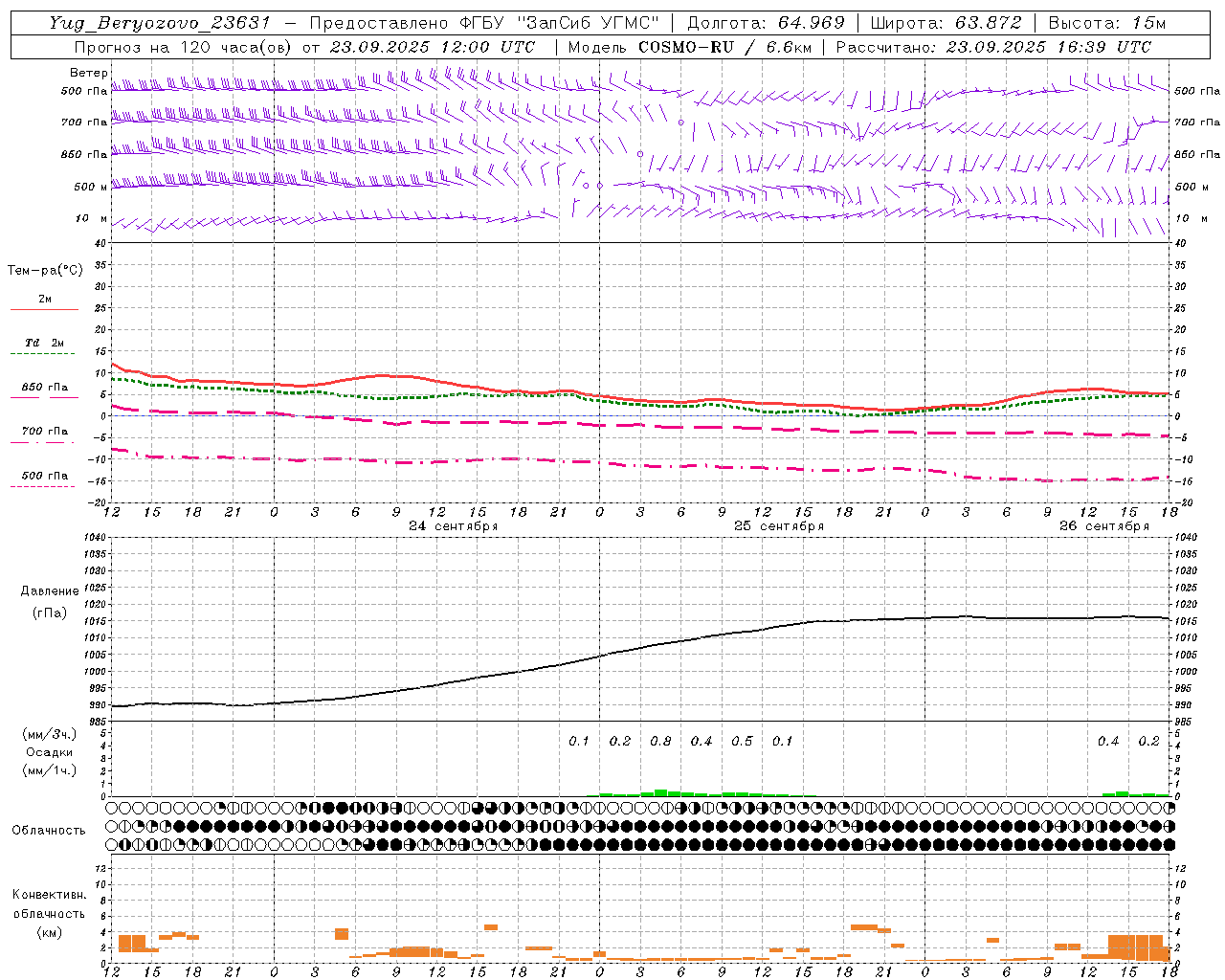1225x980 pixels.
Task: Select the forecast start time 23.09.2025 12:00 UTC
Action: 433,47
